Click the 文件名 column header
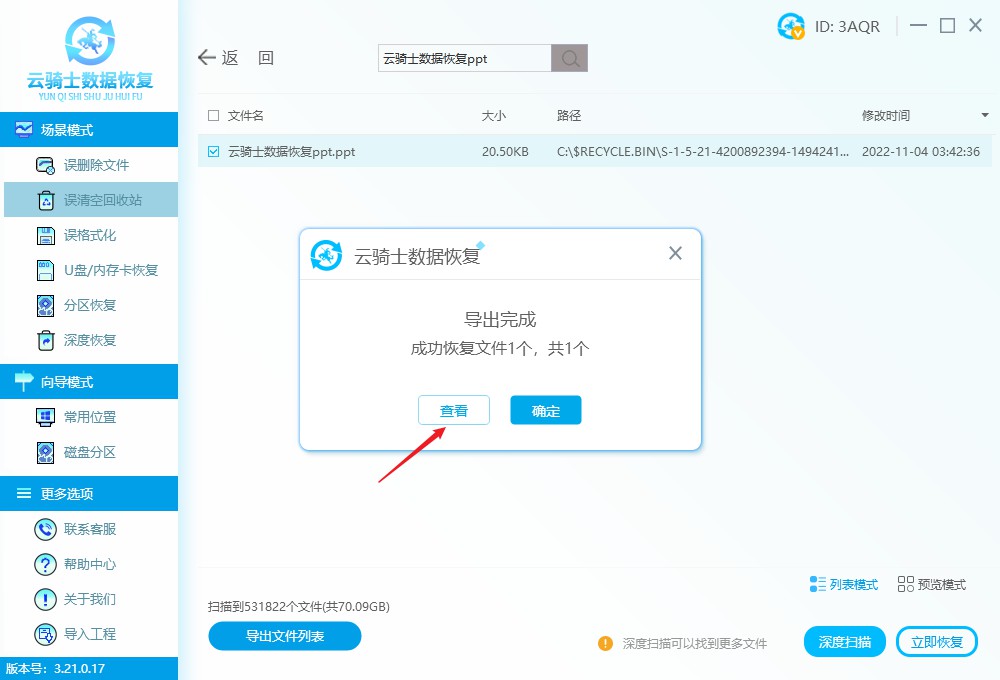This screenshot has width=1000, height=680. (x=246, y=115)
